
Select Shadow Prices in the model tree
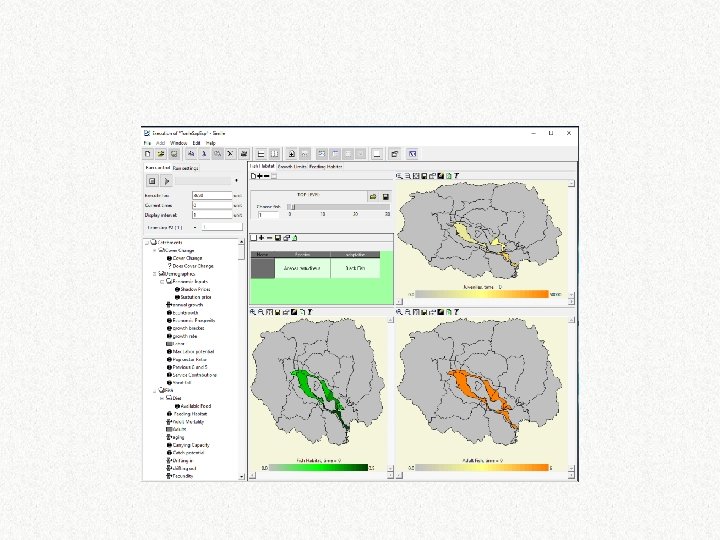click(195, 289)
